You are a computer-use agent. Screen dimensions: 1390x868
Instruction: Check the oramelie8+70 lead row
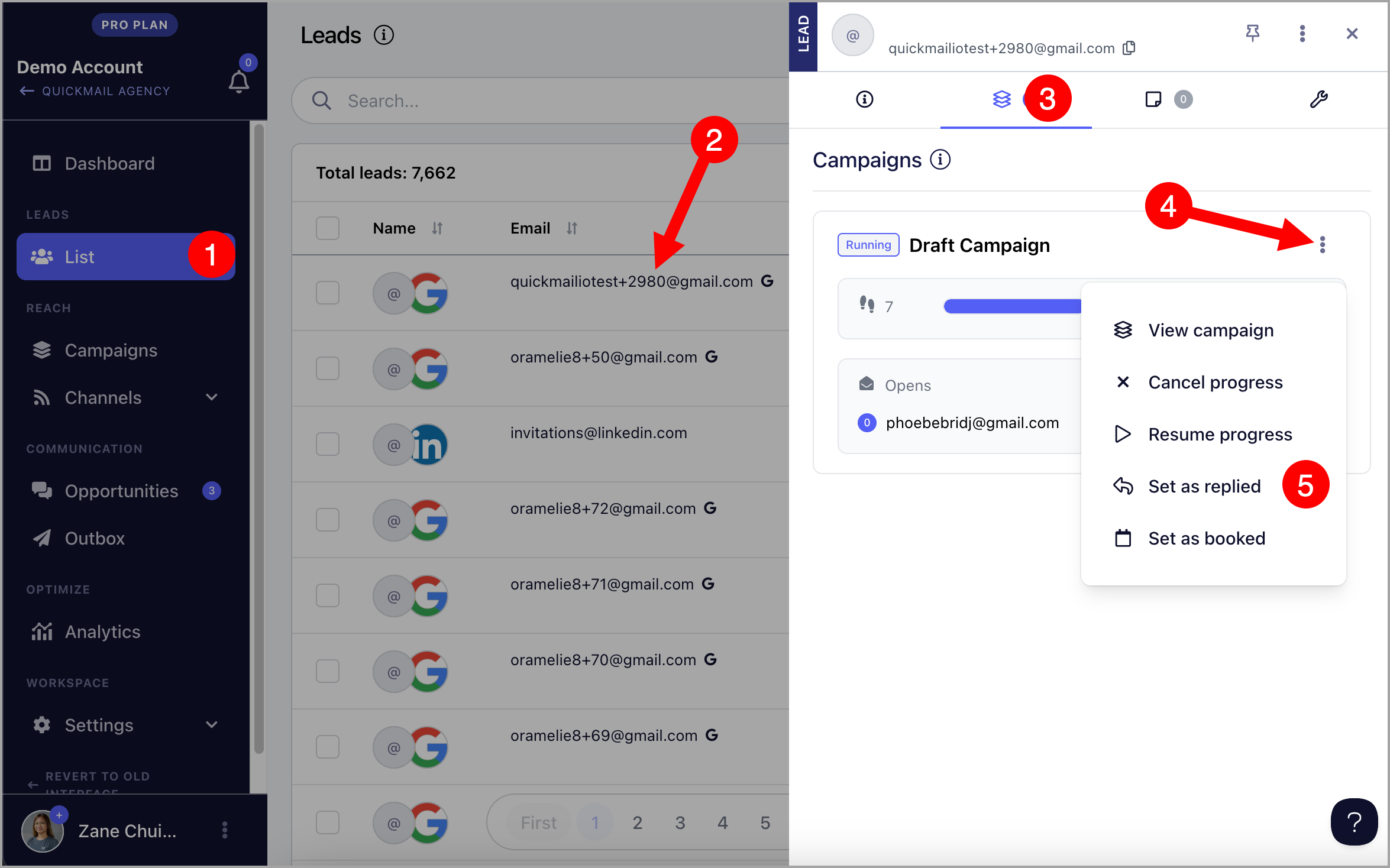[x=328, y=671]
